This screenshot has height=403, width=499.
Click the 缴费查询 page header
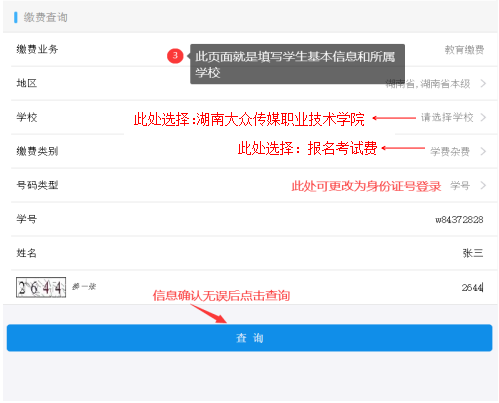[45, 17]
